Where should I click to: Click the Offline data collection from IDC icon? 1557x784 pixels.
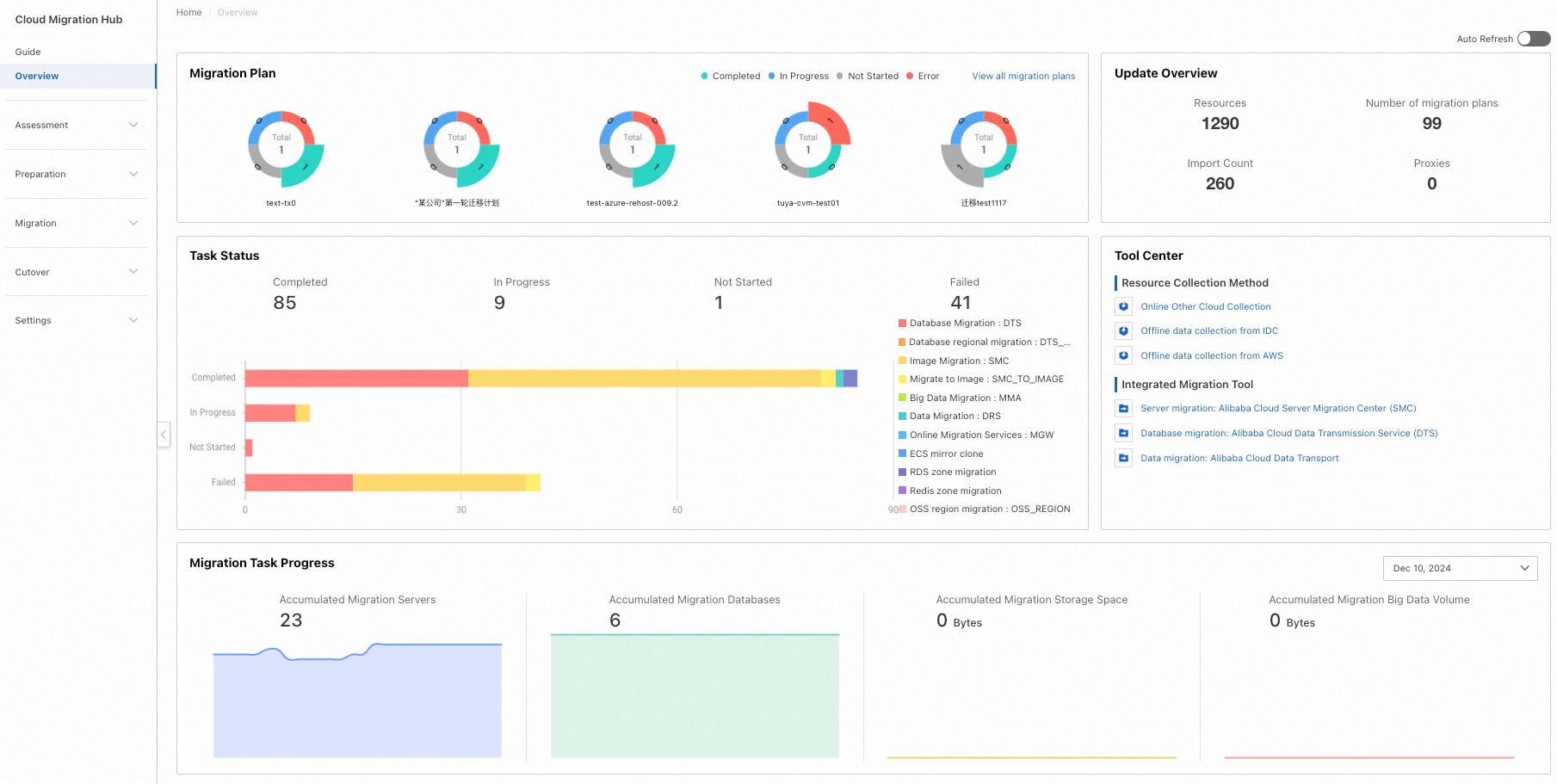[x=1123, y=330]
